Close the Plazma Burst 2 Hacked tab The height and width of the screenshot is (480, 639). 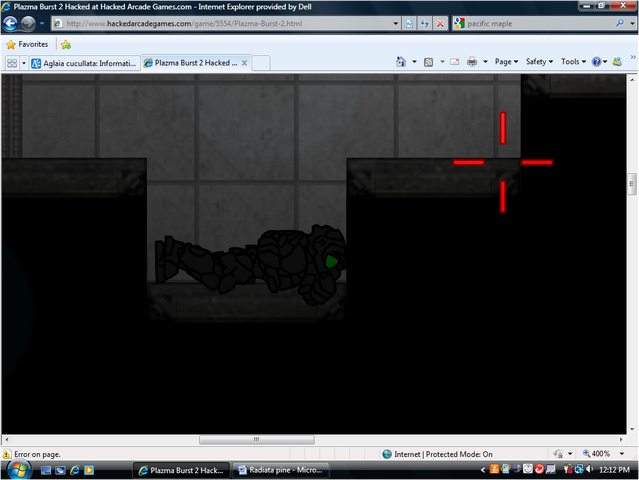[245, 63]
